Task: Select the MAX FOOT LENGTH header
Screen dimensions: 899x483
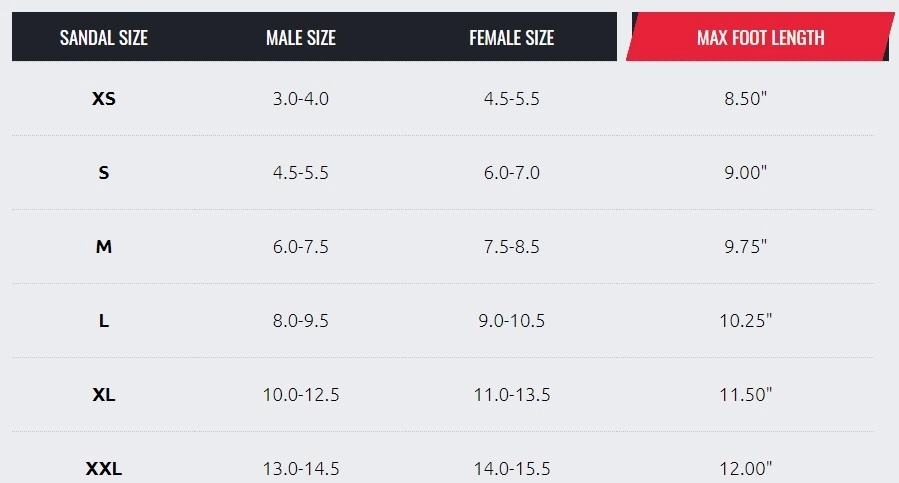Action: tap(760, 38)
